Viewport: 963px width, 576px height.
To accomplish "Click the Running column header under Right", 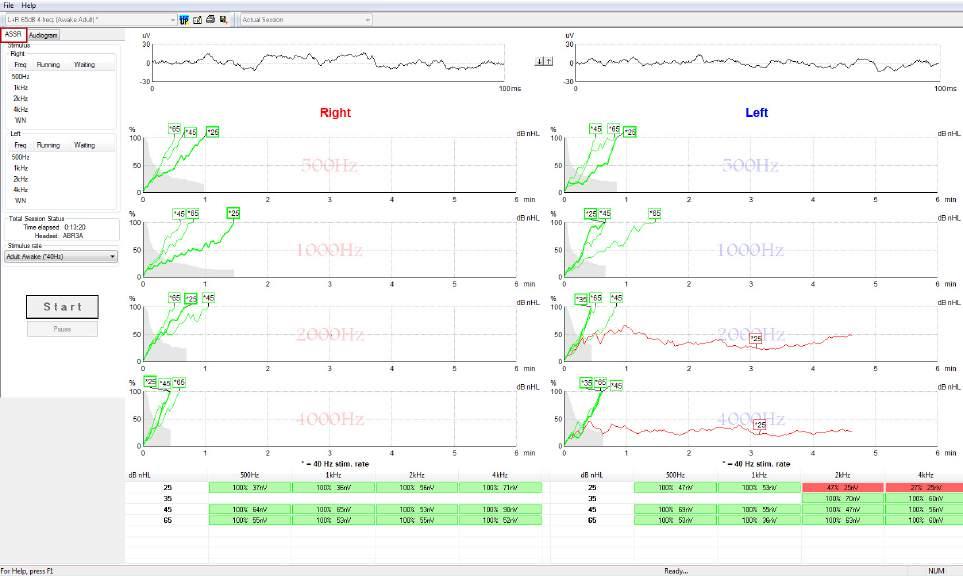I will coord(48,64).
